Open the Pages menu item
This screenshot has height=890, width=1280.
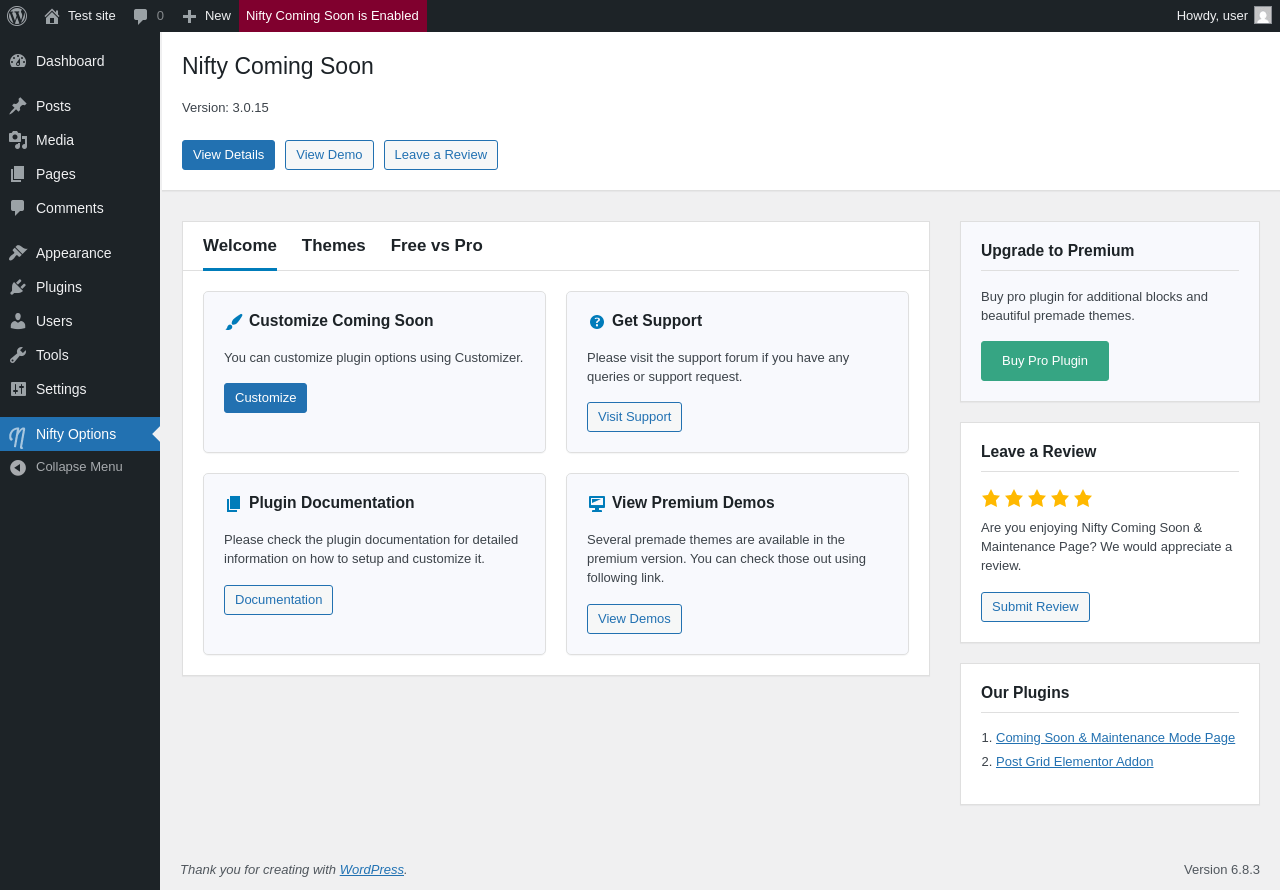tap(80, 174)
